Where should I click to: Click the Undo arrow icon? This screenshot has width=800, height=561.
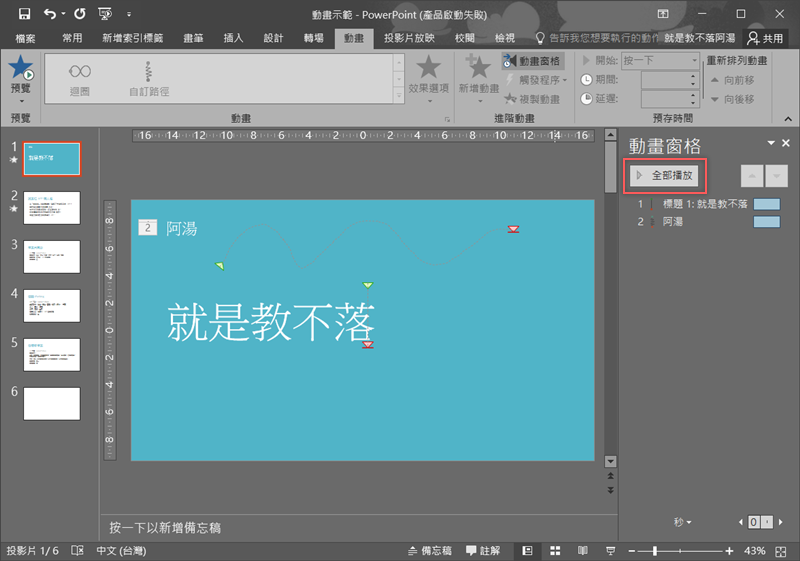(49, 14)
